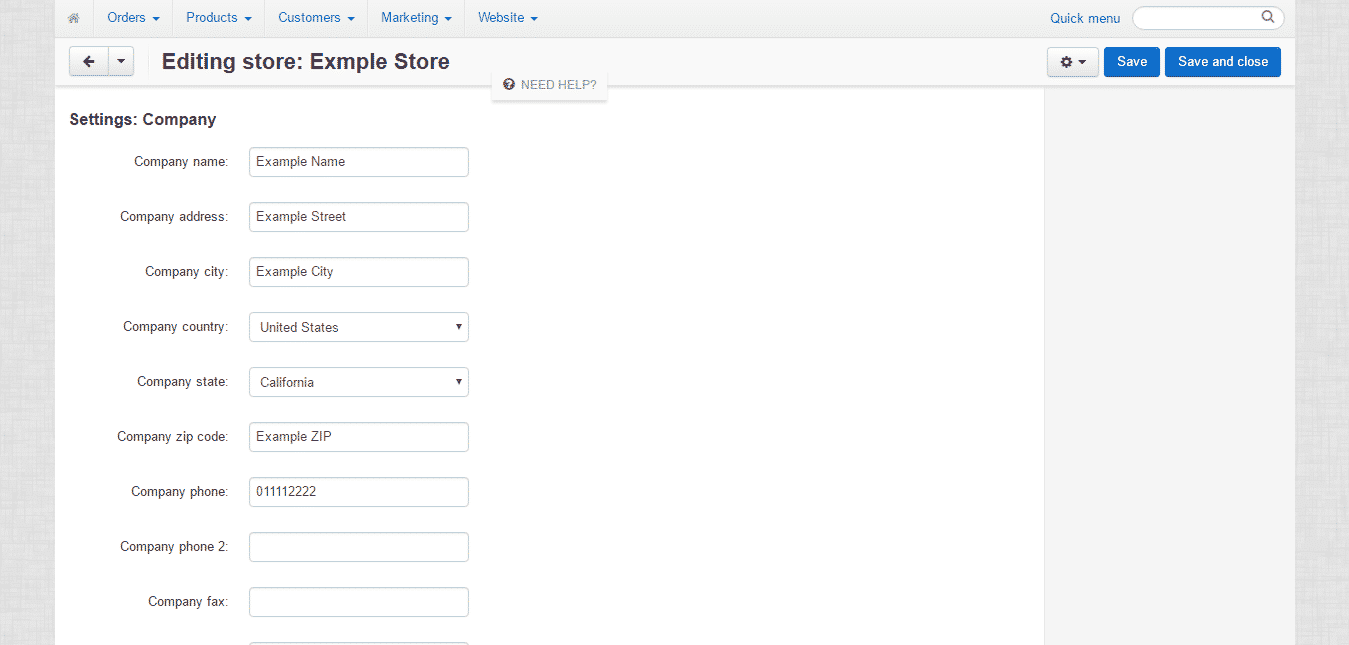The image size is (1349, 645).
Task: Click the Need Help question icon
Action: pos(509,85)
